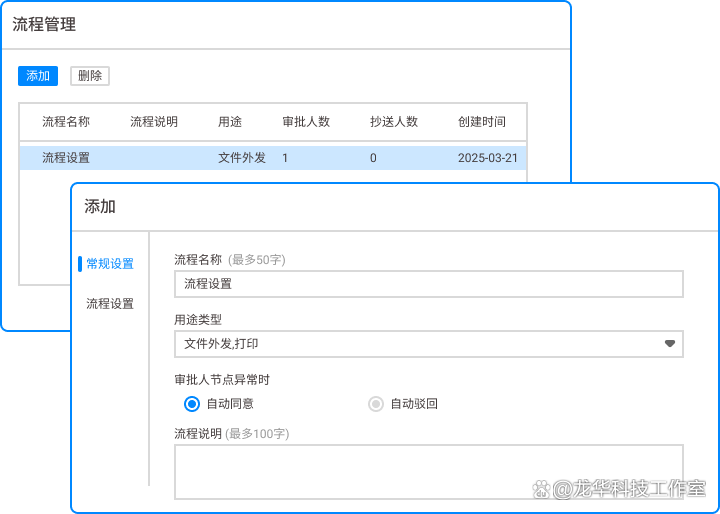
Task: Select the 流程设置 row name cell in the table
Action: pyautogui.click(x=66, y=158)
